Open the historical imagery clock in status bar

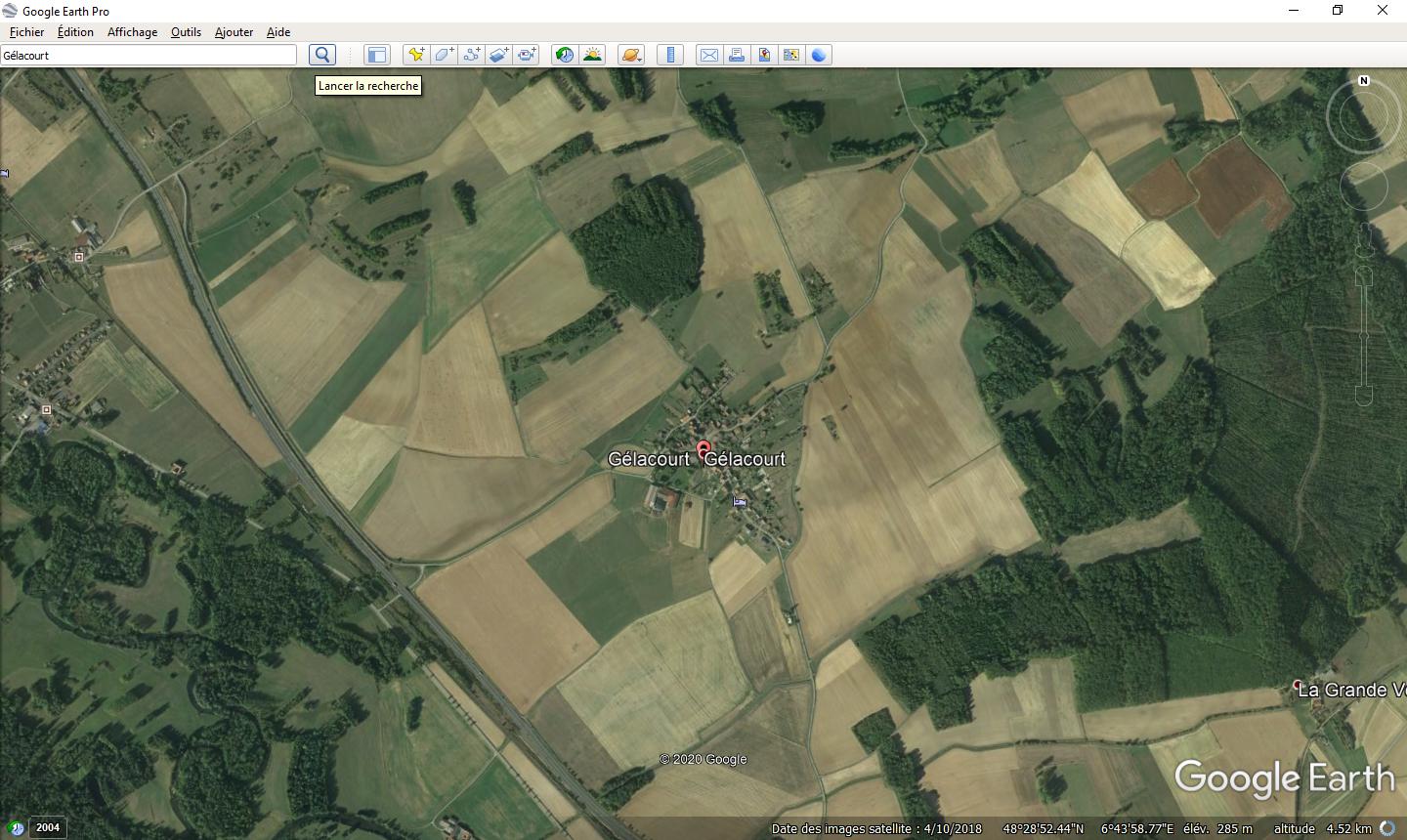click(x=16, y=828)
